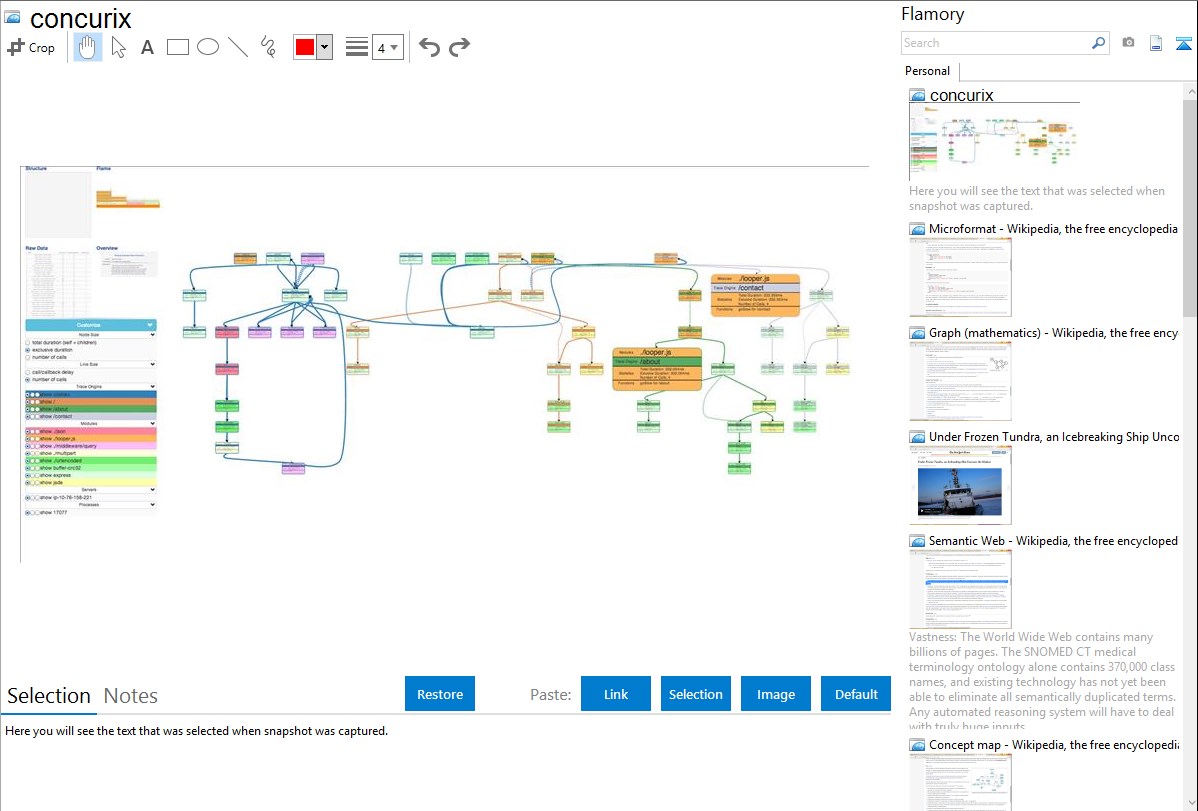Click the snapshot list scroll-up arrow
The width and height of the screenshot is (1198, 811).
click(1190, 91)
